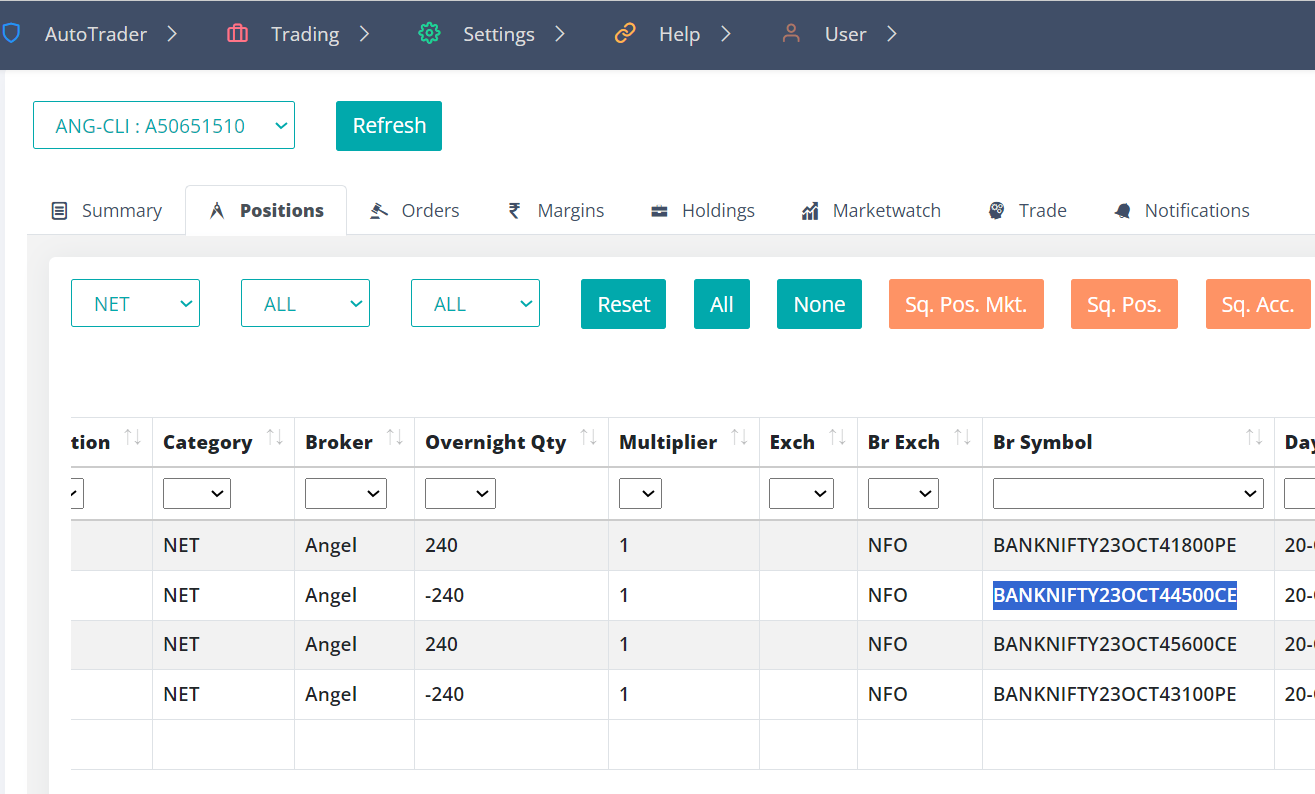Image resolution: width=1315 pixels, height=794 pixels.
Task: Sort by the Br Exch column arrows
Action: (962, 438)
